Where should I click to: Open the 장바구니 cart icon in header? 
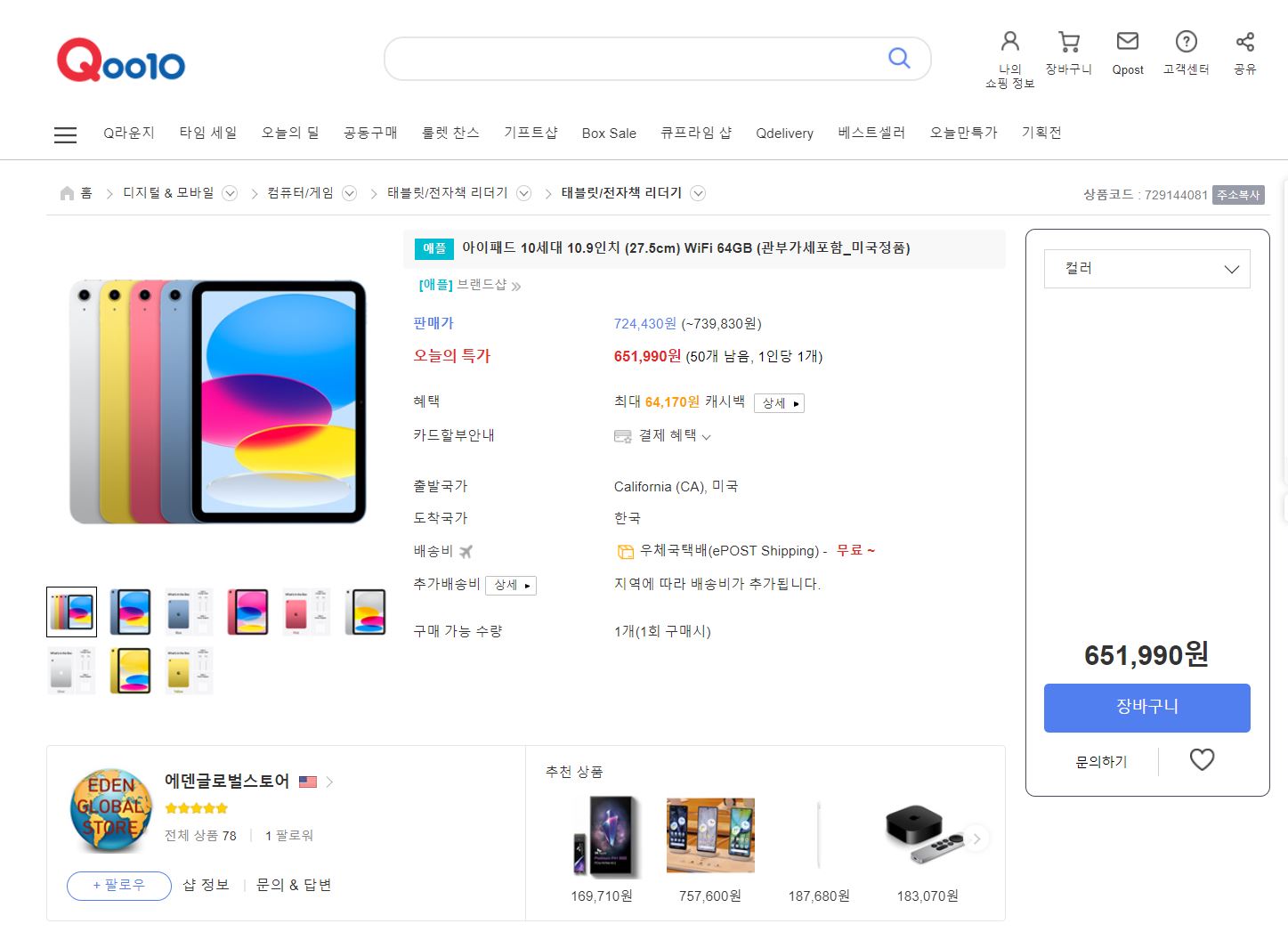point(1068,41)
